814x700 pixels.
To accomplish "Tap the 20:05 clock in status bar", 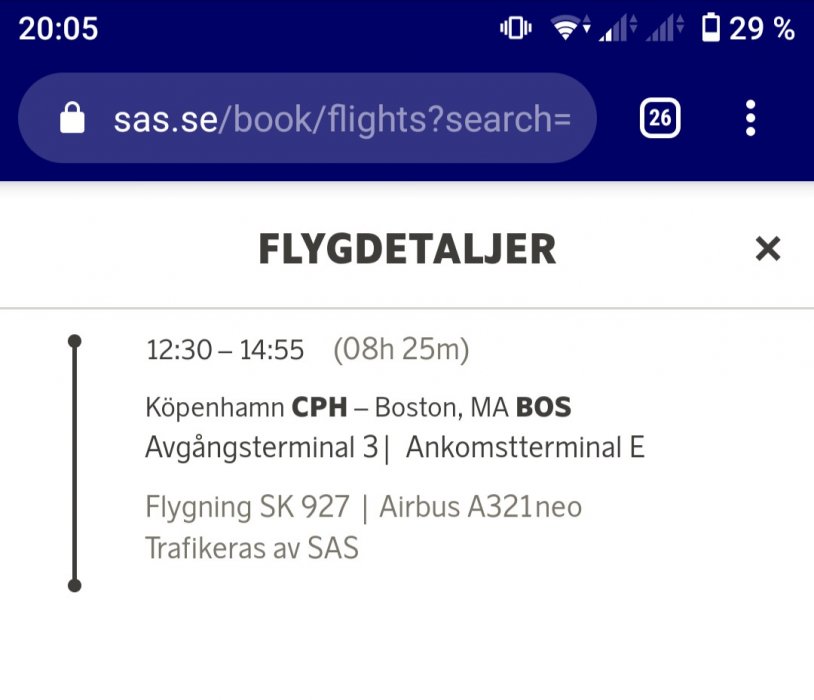I will [58, 29].
